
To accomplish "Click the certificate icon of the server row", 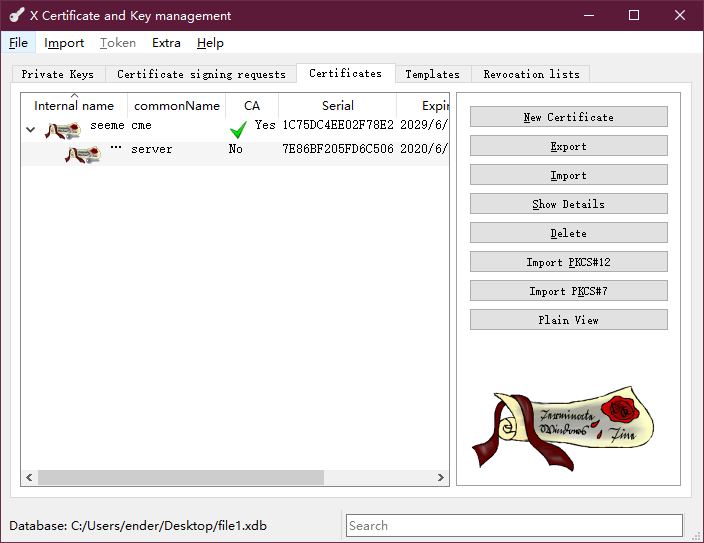I will (x=83, y=155).
